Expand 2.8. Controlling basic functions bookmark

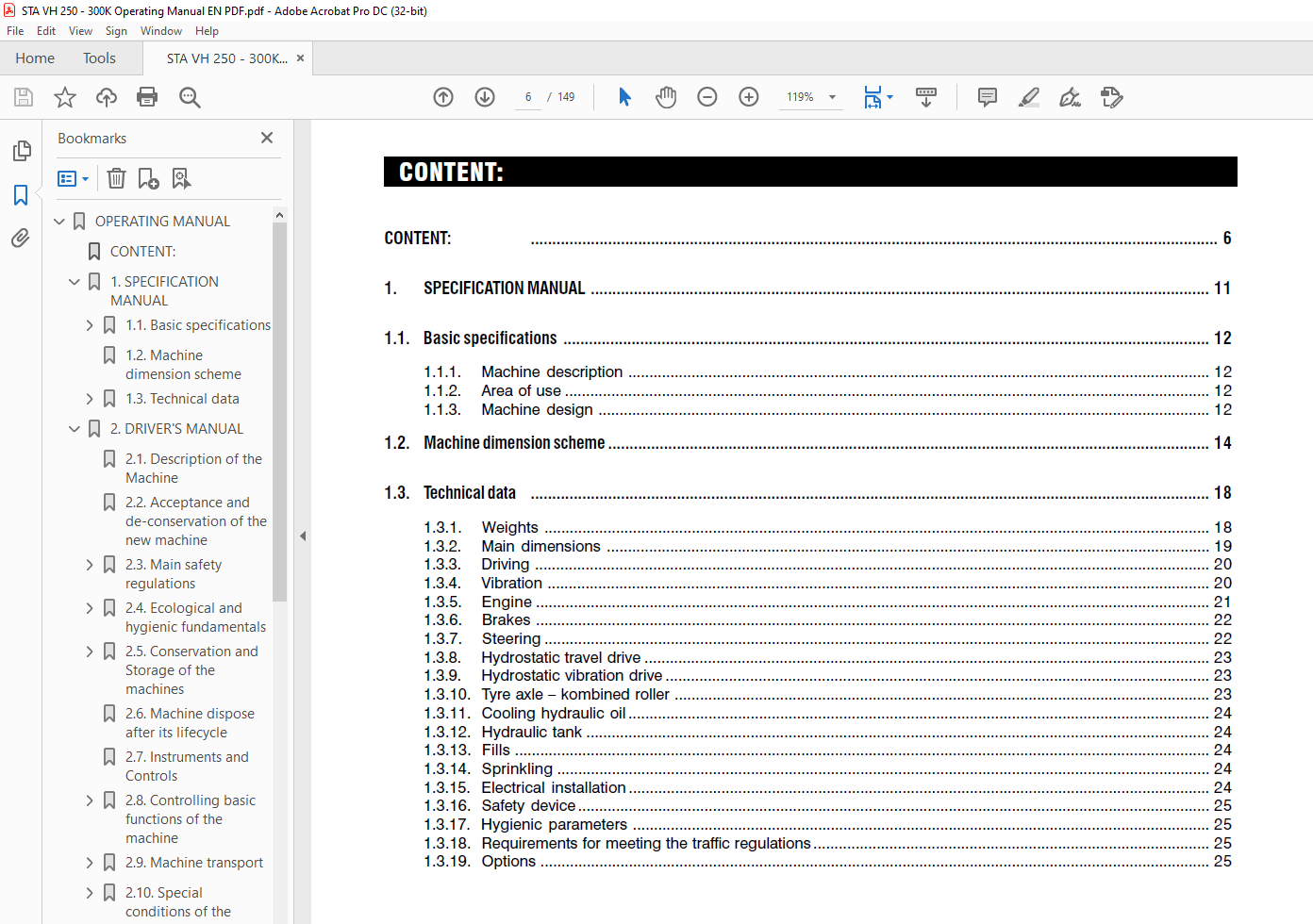pos(90,800)
